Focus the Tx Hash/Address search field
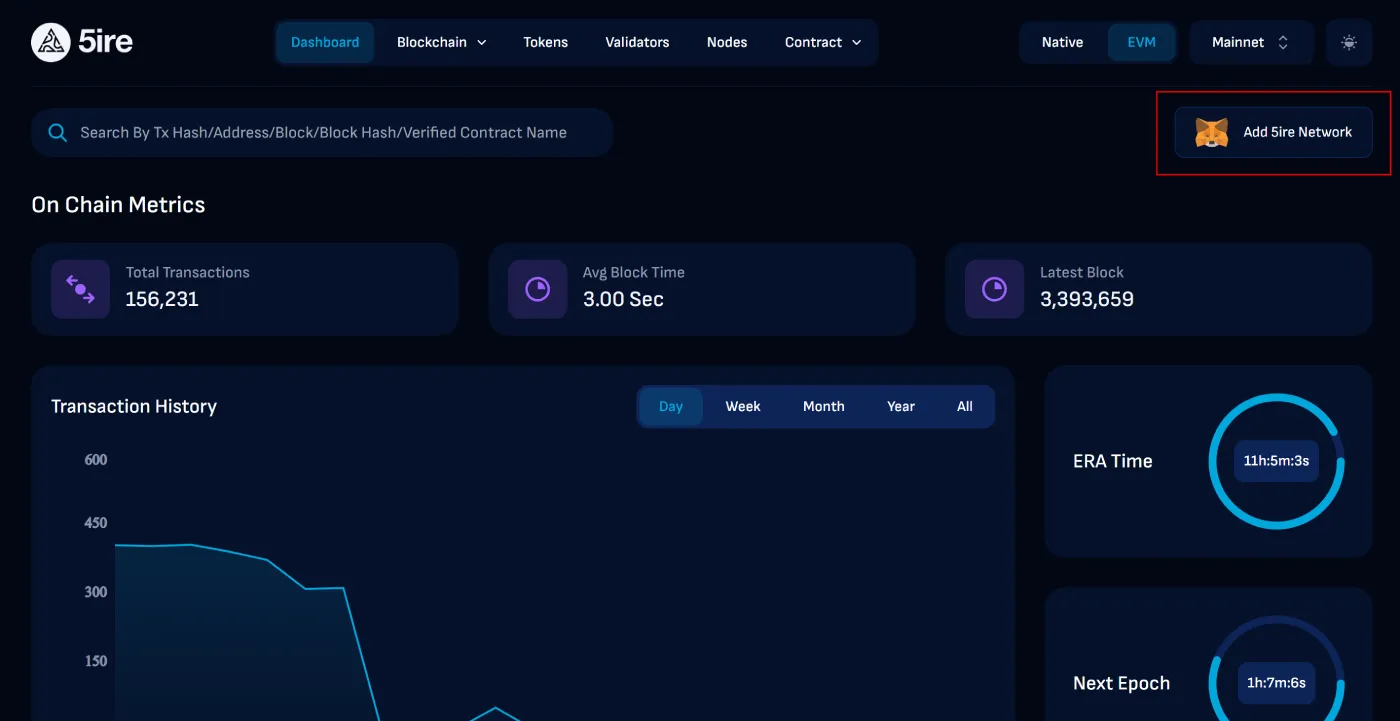Viewport: 1400px width, 721px height. (322, 132)
